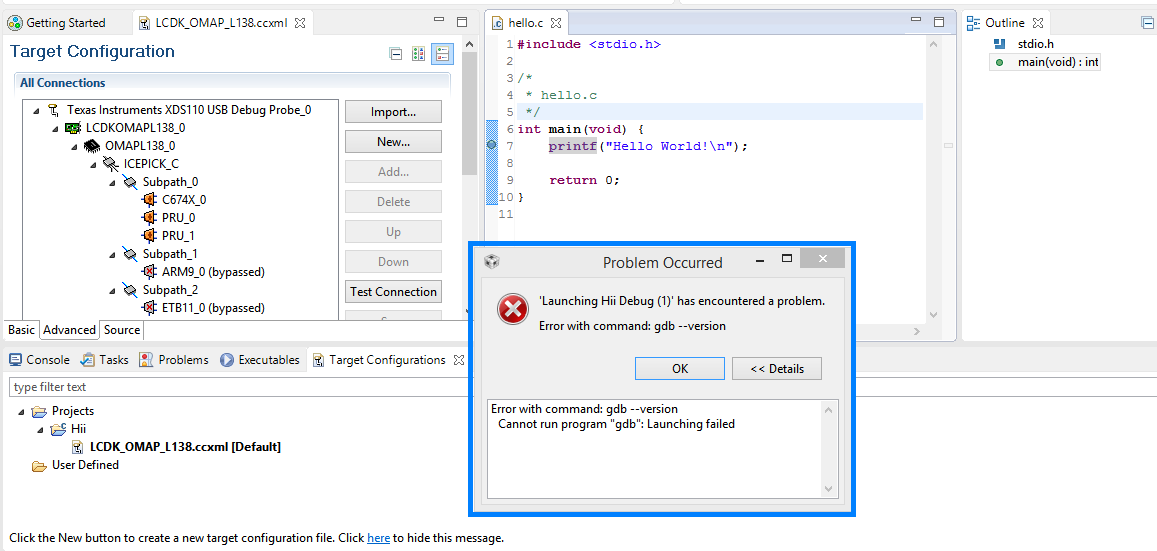Image resolution: width=1157 pixels, height=551 pixels.
Task: Collapse the OMAPL138_0 device node
Action: pos(74,146)
